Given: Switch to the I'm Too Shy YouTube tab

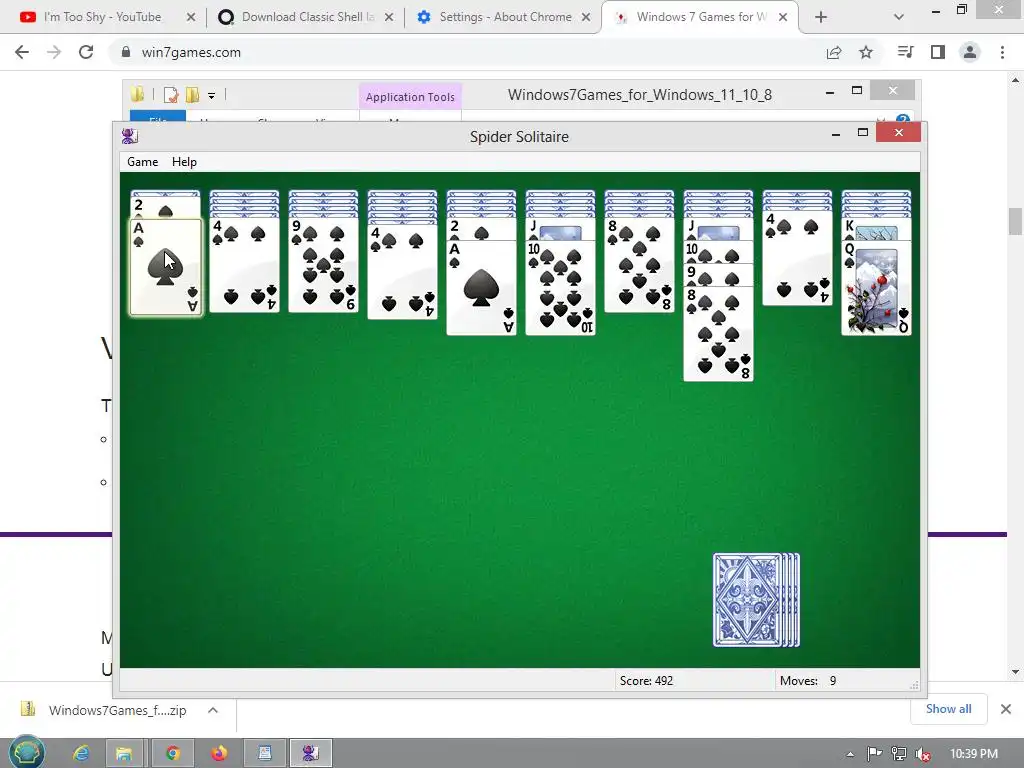Looking at the screenshot, I should point(103,17).
